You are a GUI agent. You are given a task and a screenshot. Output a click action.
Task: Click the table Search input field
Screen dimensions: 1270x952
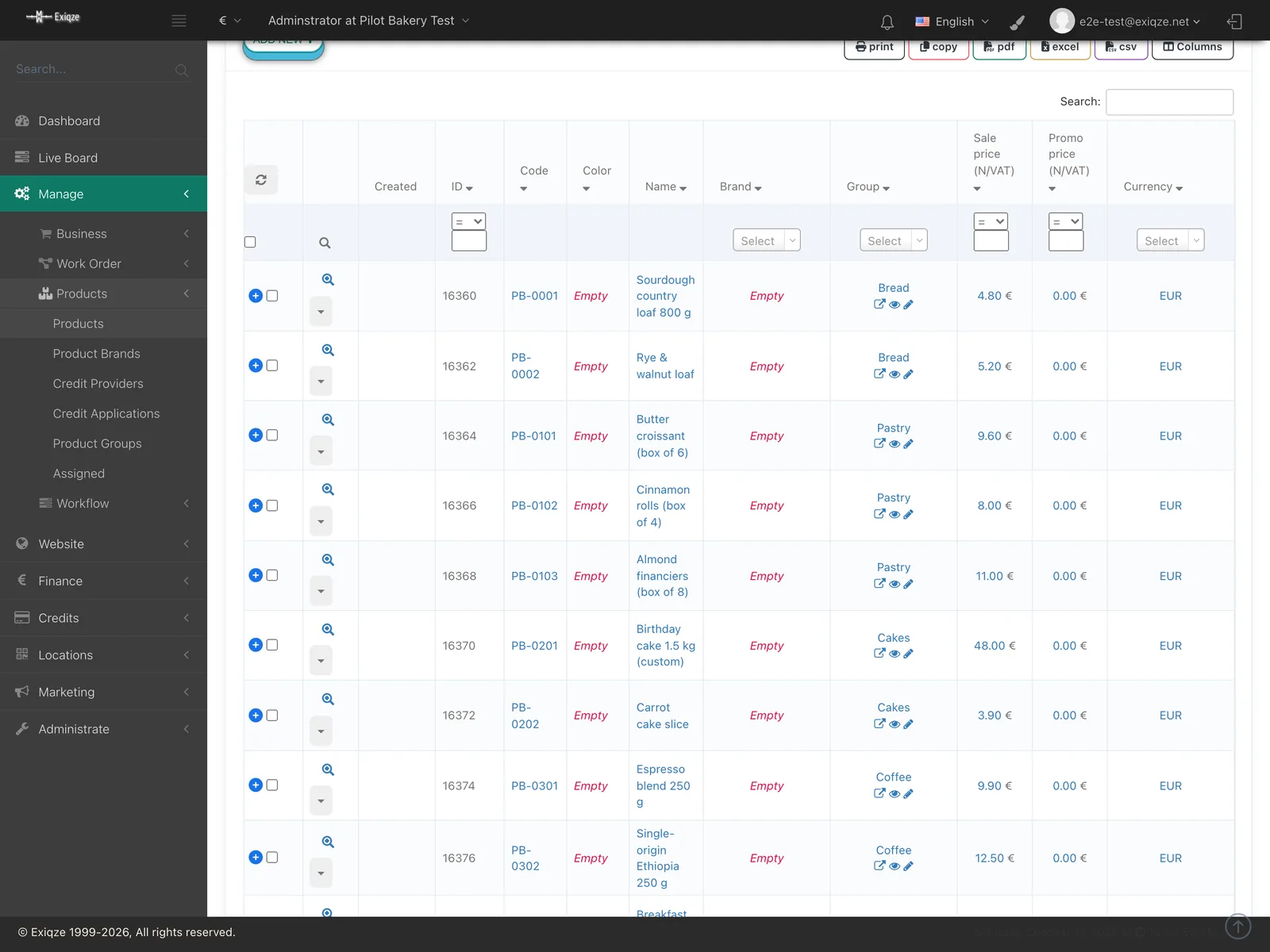[x=1169, y=102]
